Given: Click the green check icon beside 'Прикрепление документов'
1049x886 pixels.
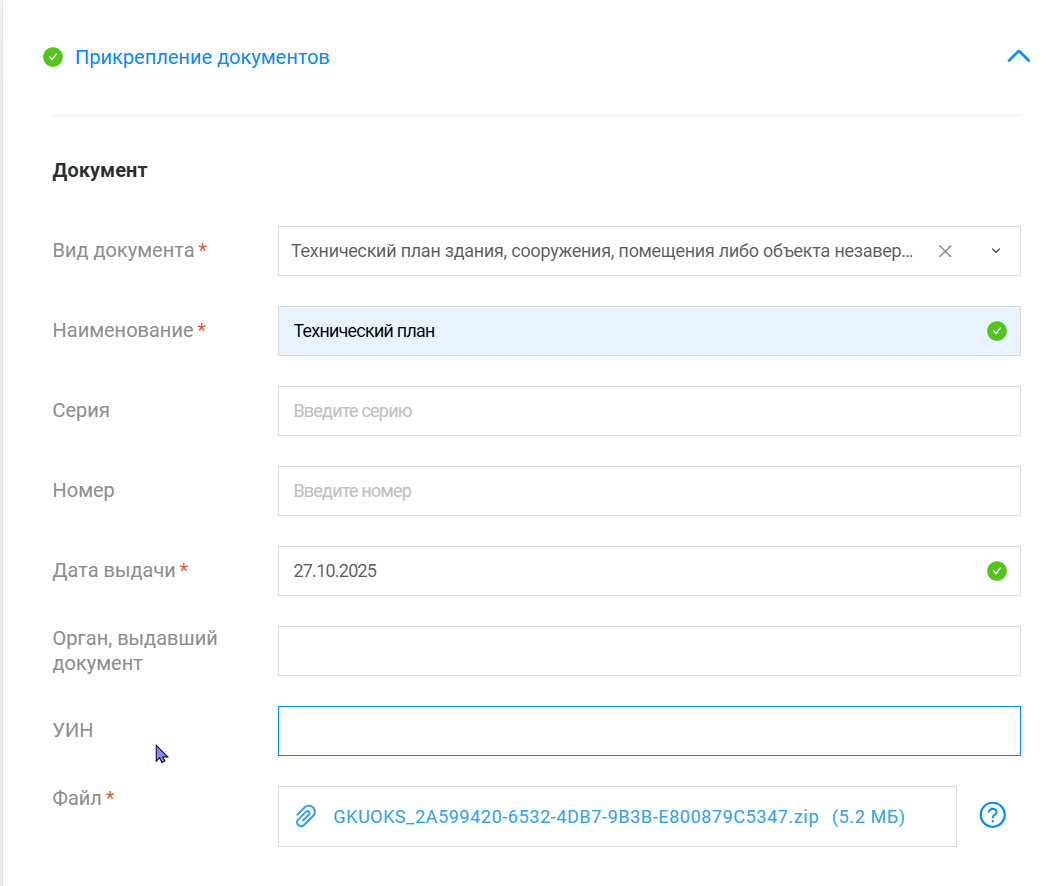Looking at the screenshot, I should coord(53,57).
